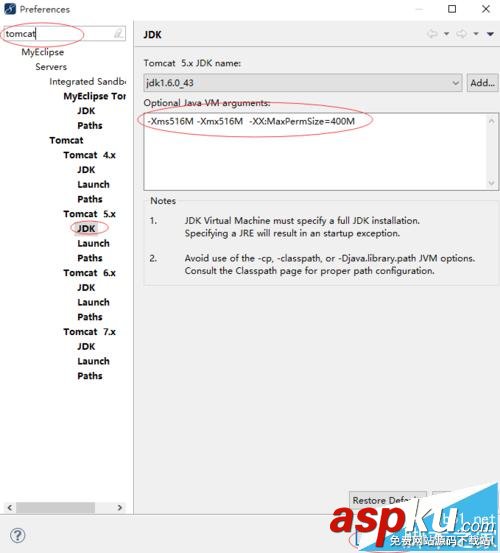Select Paths under MyEclipse Tomcat

(90, 126)
